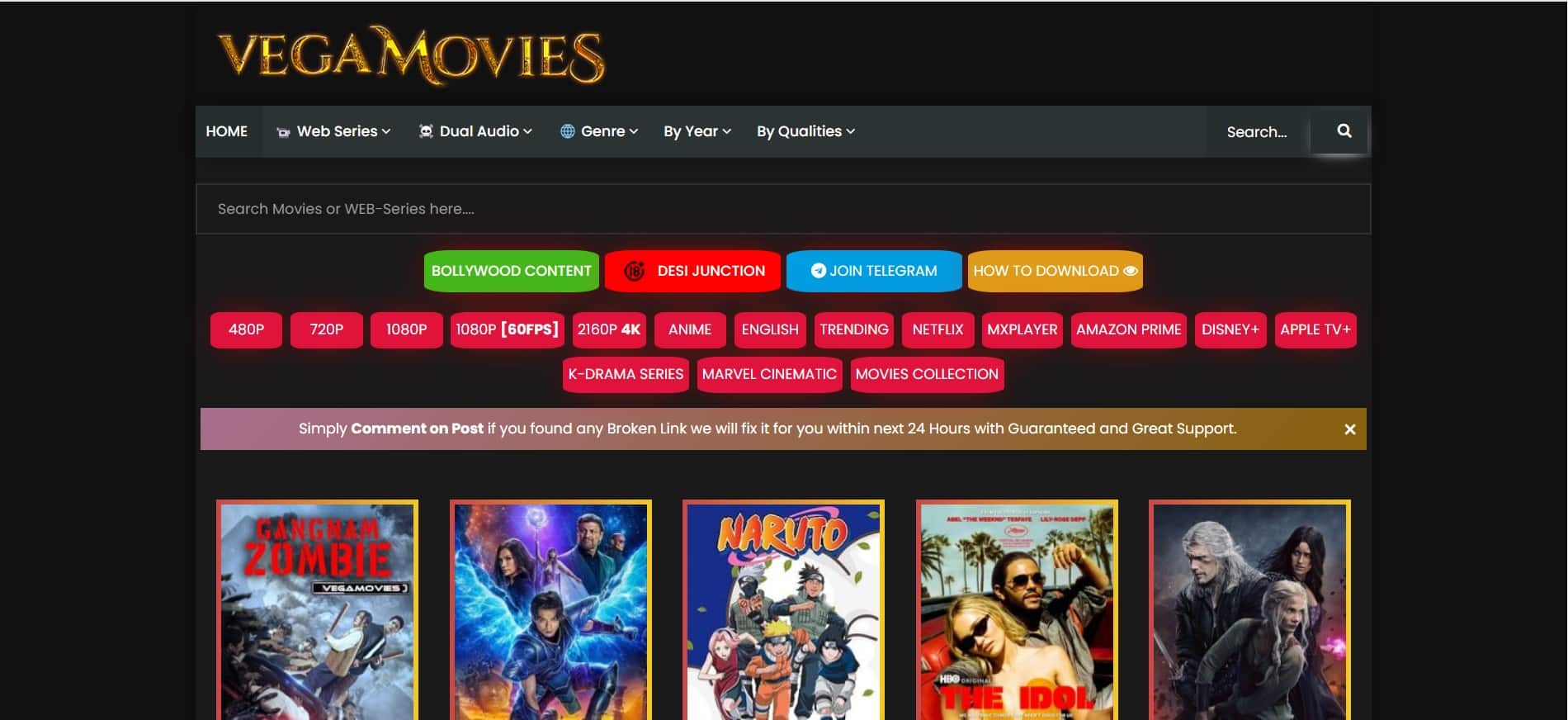Screen dimensions: 1568x720
Task: Open the MXPLAYER category
Action: click(x=1023, y=329)
